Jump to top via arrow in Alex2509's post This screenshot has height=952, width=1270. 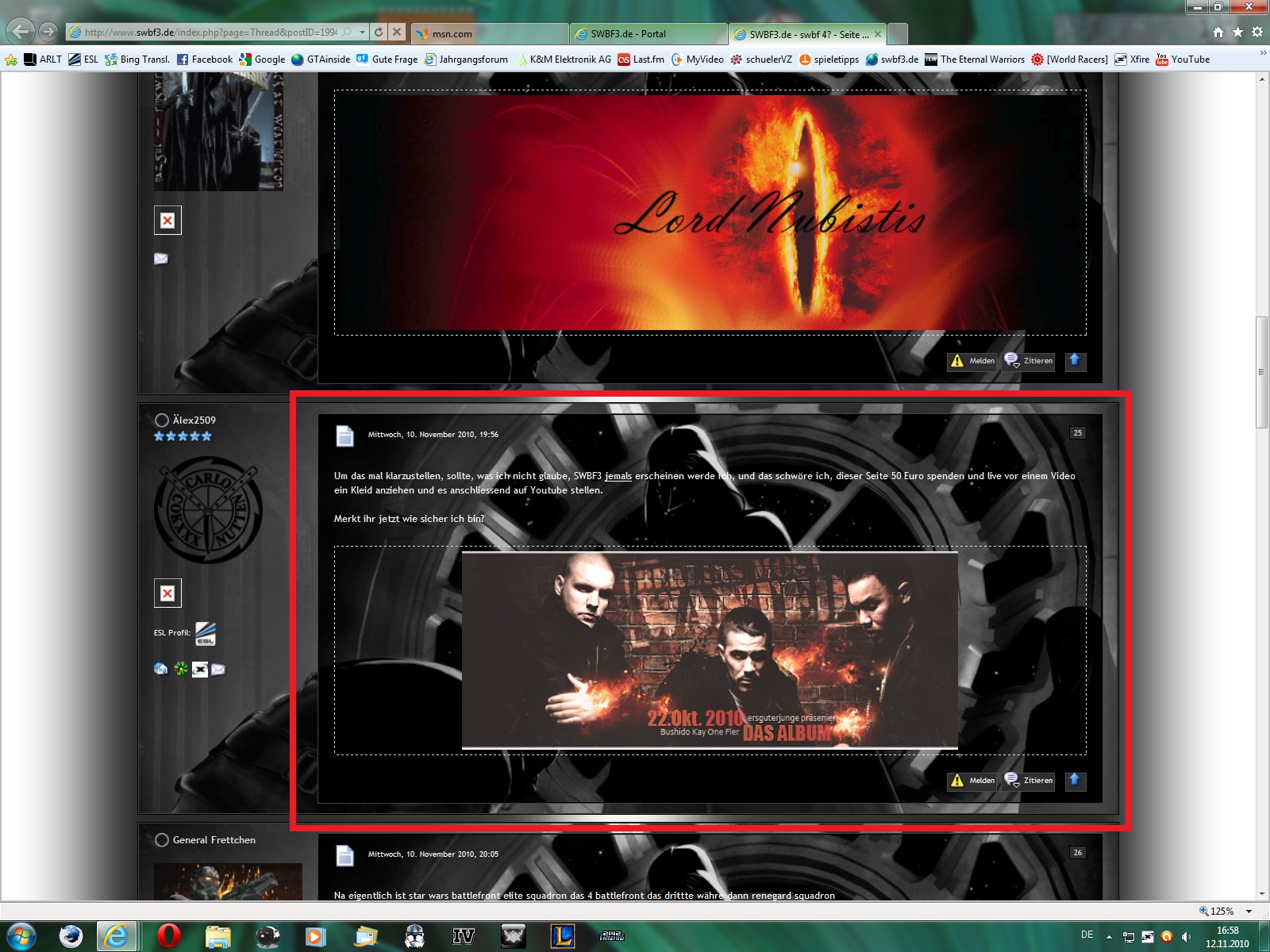[1075, 780]
